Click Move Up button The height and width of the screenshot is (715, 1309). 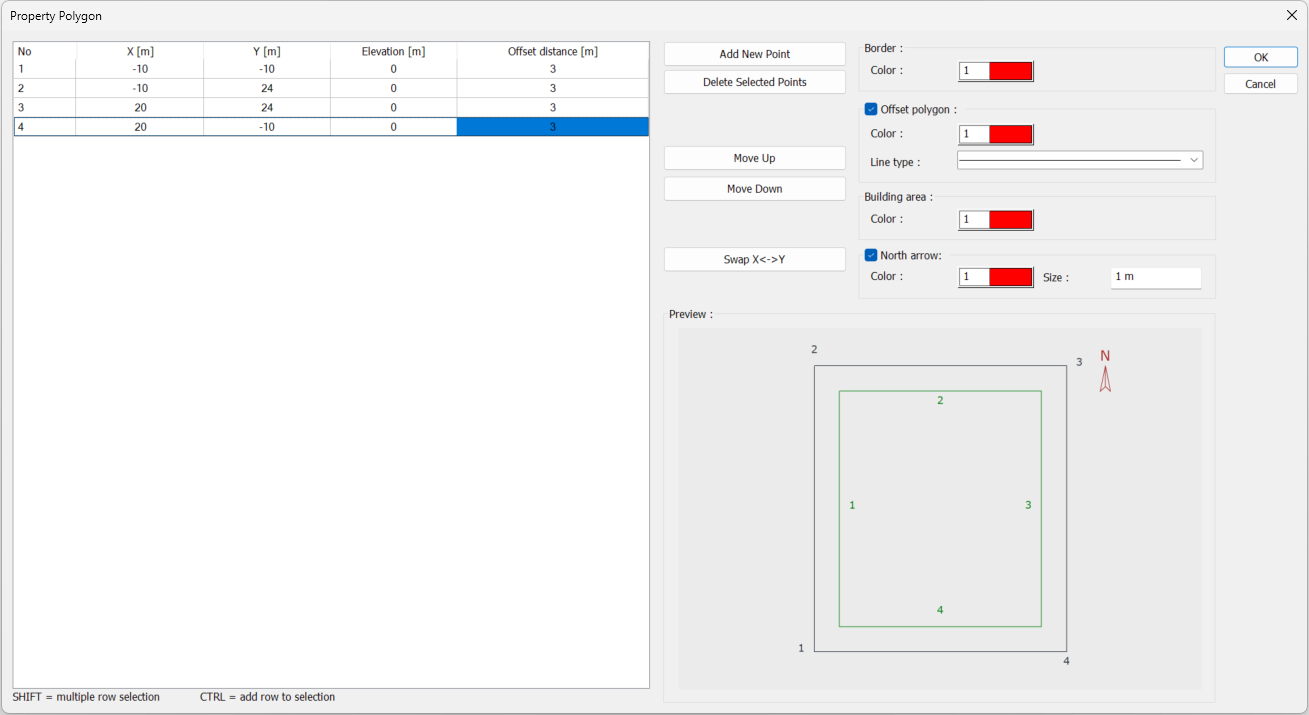[754, 158]
